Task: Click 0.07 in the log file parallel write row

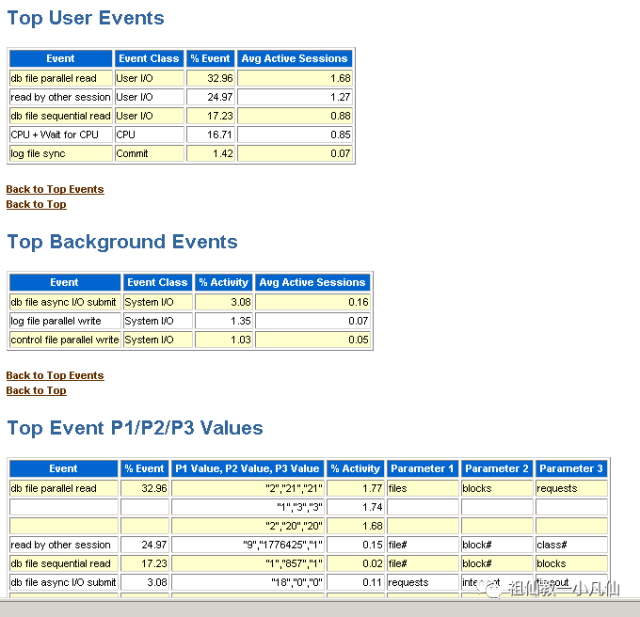Action: tap(313, 321)
